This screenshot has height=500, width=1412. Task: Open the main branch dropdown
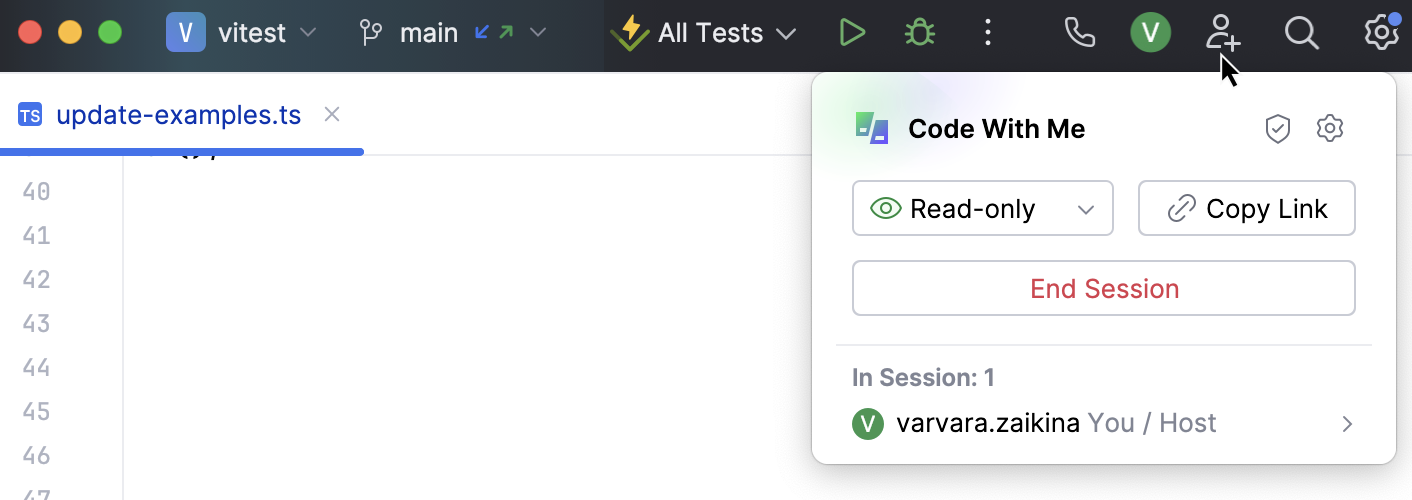click(x=453, y=33)
